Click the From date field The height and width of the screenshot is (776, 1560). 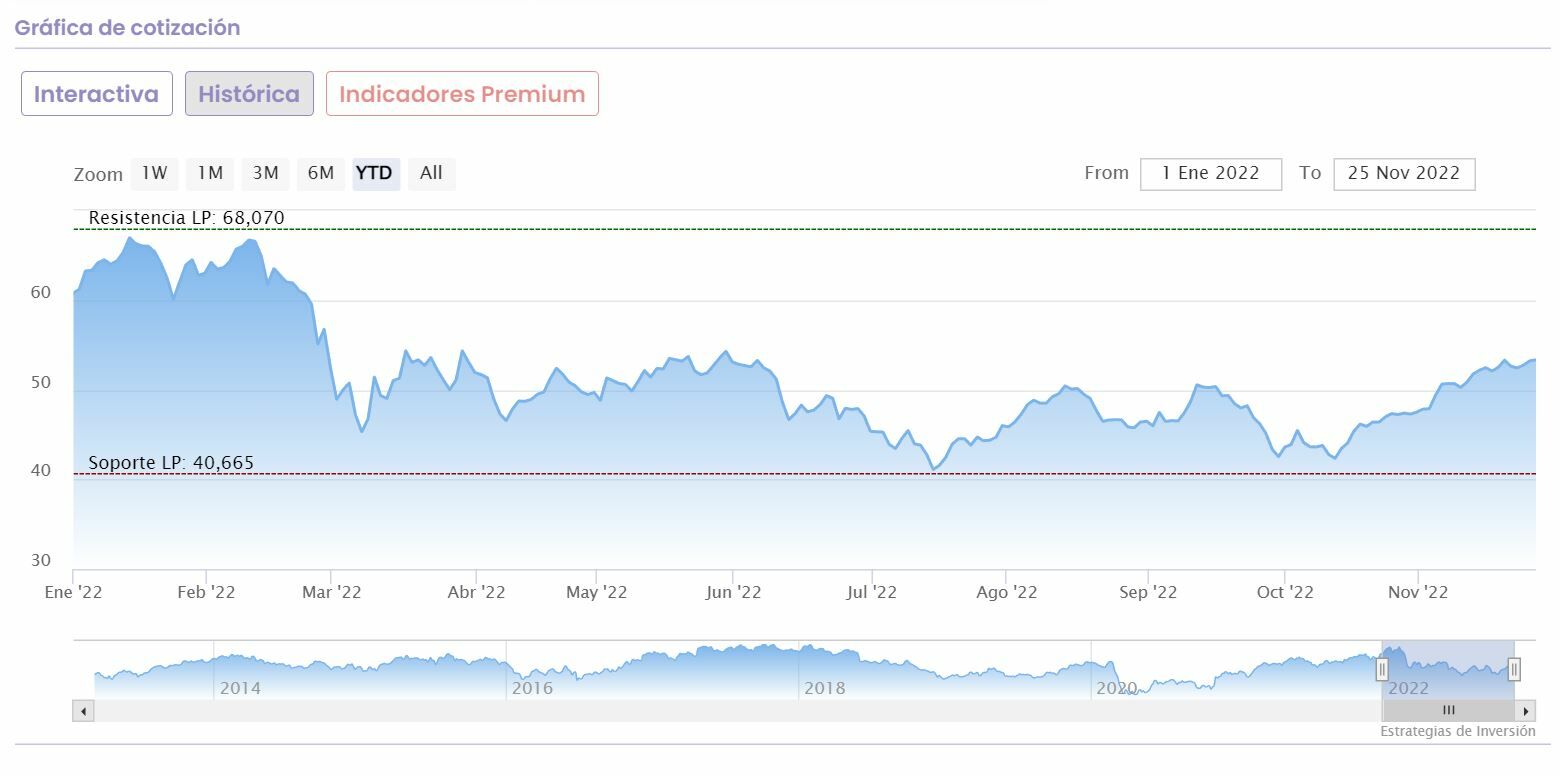(x=1210, y=173)
